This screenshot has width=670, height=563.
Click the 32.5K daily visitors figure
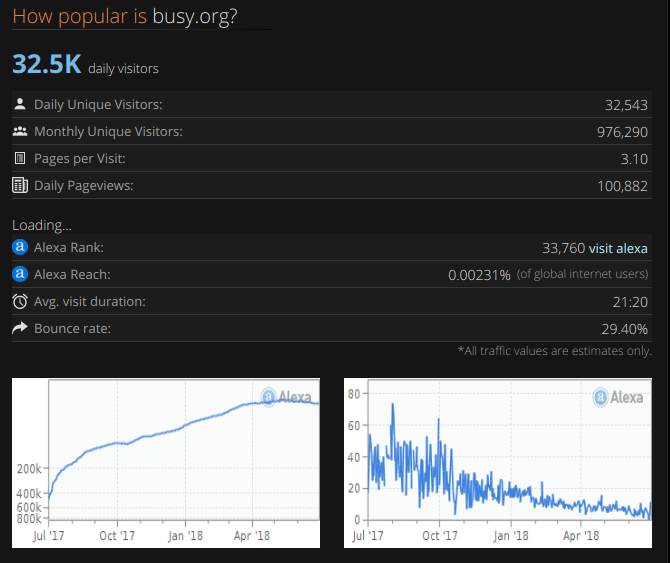(47, 64)
